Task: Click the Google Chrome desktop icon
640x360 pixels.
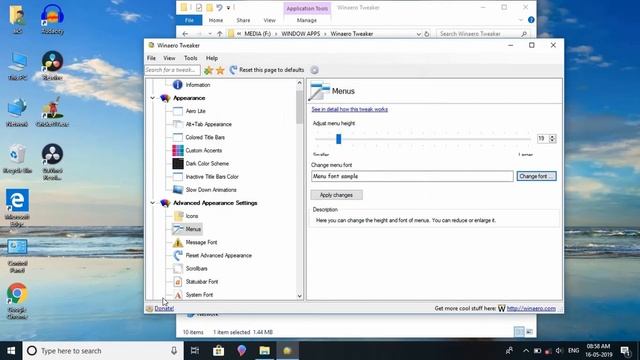Action: 17,301
